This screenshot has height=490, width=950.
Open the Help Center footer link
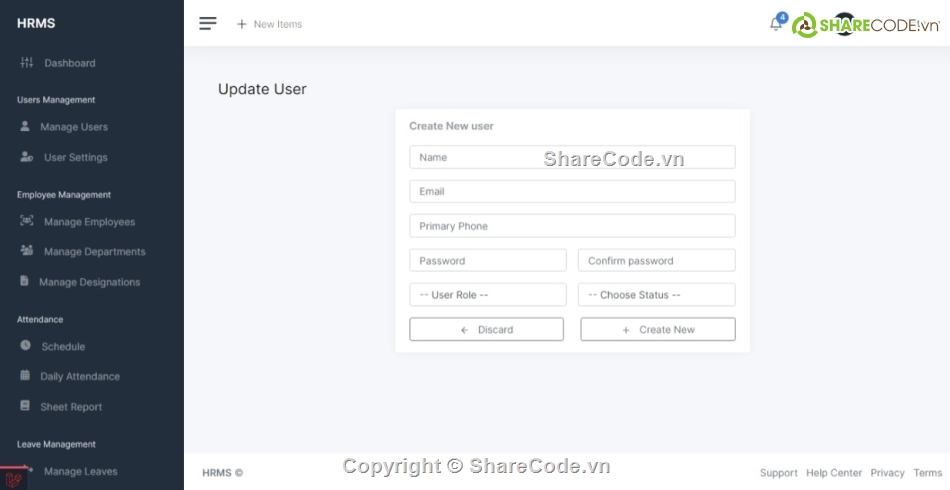coord(833,473)
